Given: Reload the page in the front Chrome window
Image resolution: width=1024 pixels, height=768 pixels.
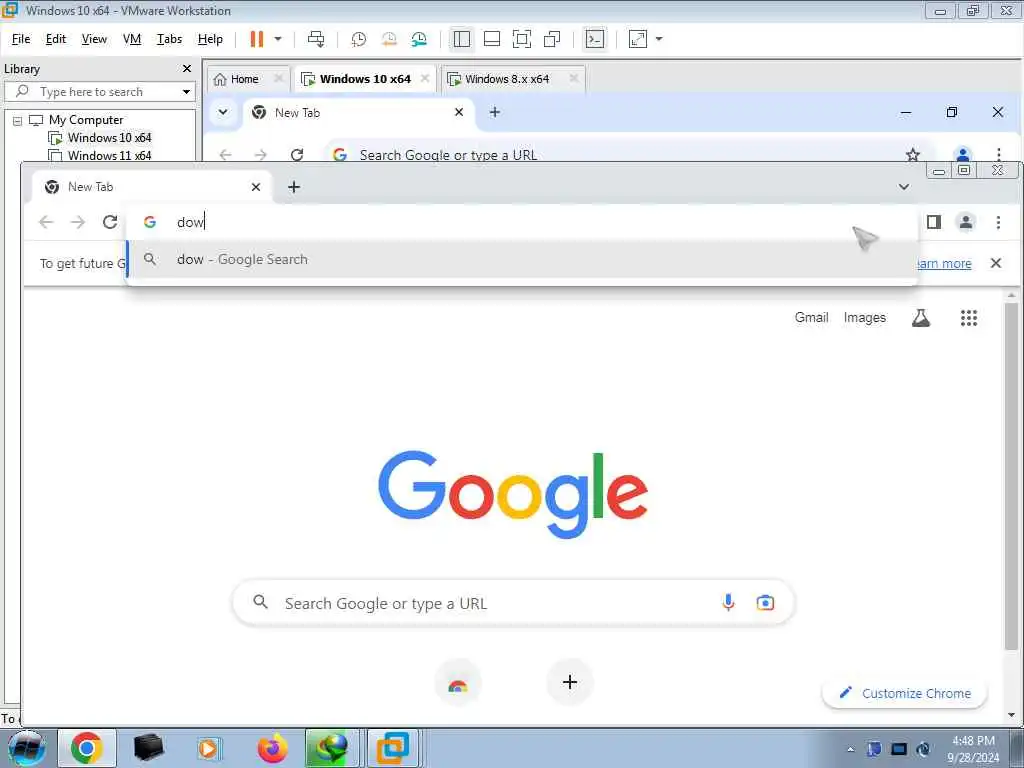Looking at the screenshot, I should pos(110,222).
